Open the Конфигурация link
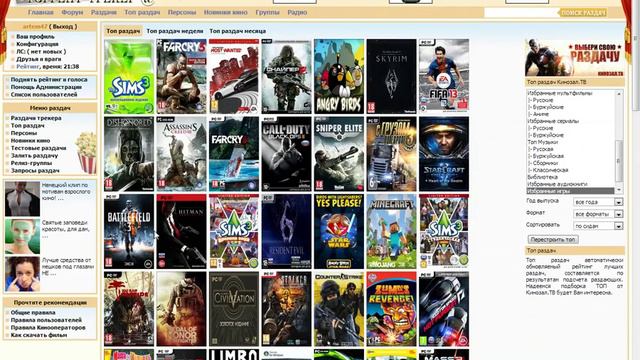This screenshot has width=640, height=360. [x=37, y=44]
